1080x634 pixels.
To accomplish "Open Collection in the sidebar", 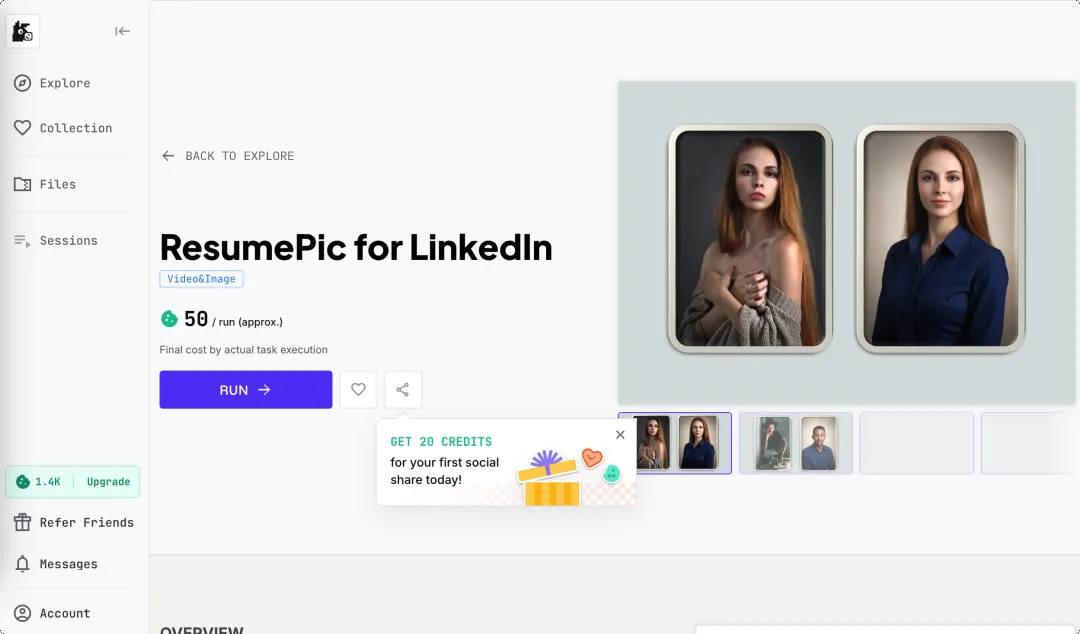I will pos(75,128).
